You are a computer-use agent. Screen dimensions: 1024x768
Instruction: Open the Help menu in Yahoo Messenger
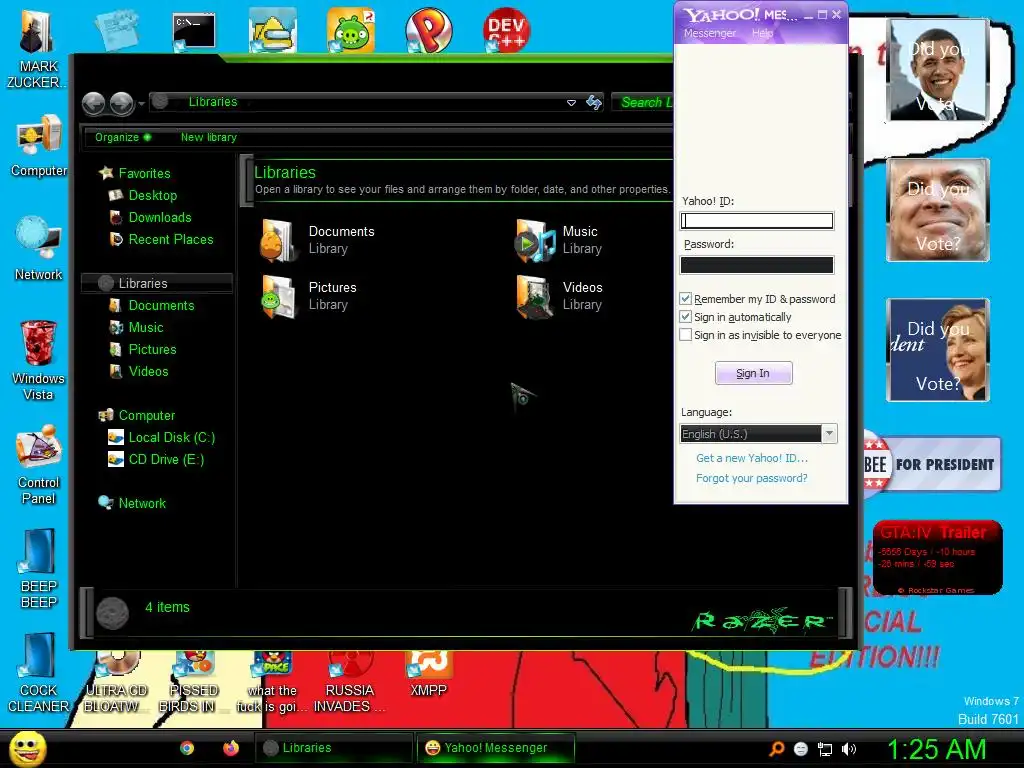[762, 33]
